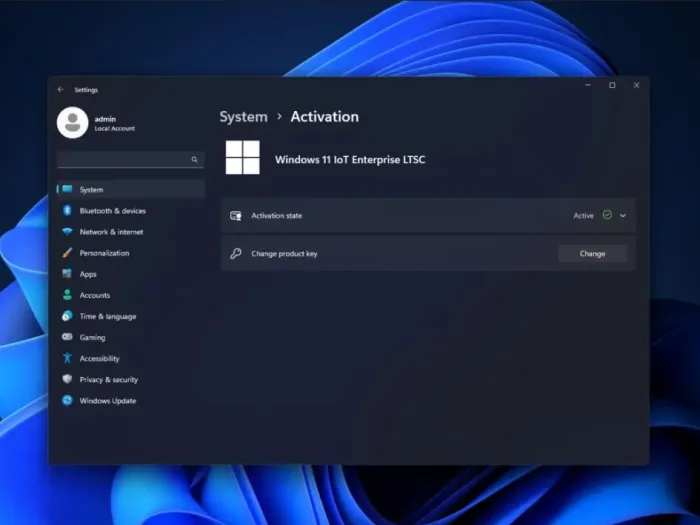This screenshot has width=700, height=525.
Task: Close the Settings window
Action: pyautogui.click(x=636, y=85)
